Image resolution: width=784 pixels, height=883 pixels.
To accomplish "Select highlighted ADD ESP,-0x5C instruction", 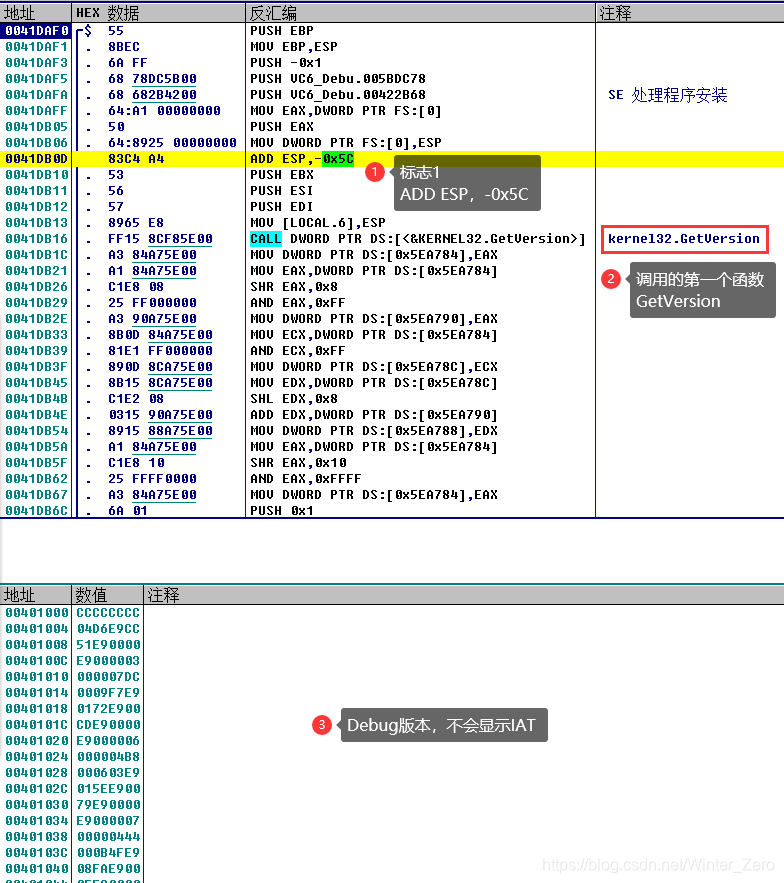I will [x=302, y=159].
